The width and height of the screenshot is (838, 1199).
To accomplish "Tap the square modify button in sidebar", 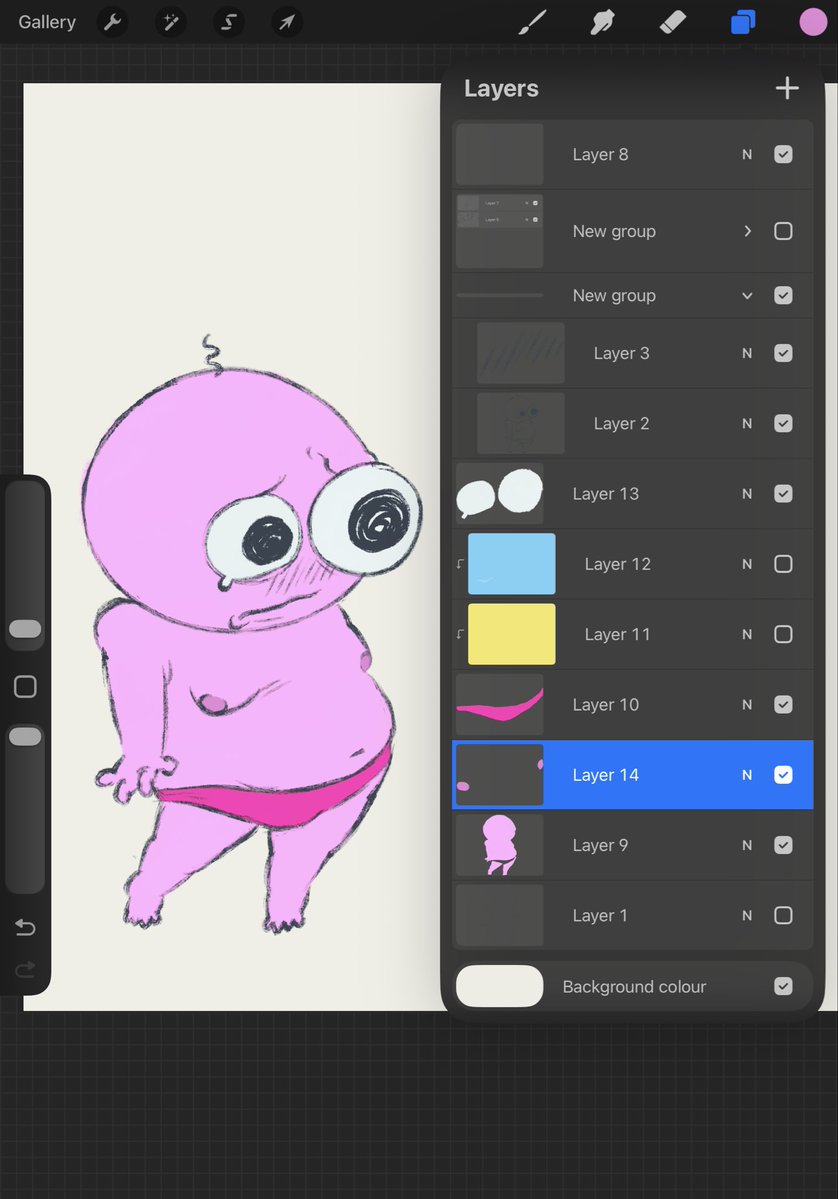I will [x=25, y=687].
